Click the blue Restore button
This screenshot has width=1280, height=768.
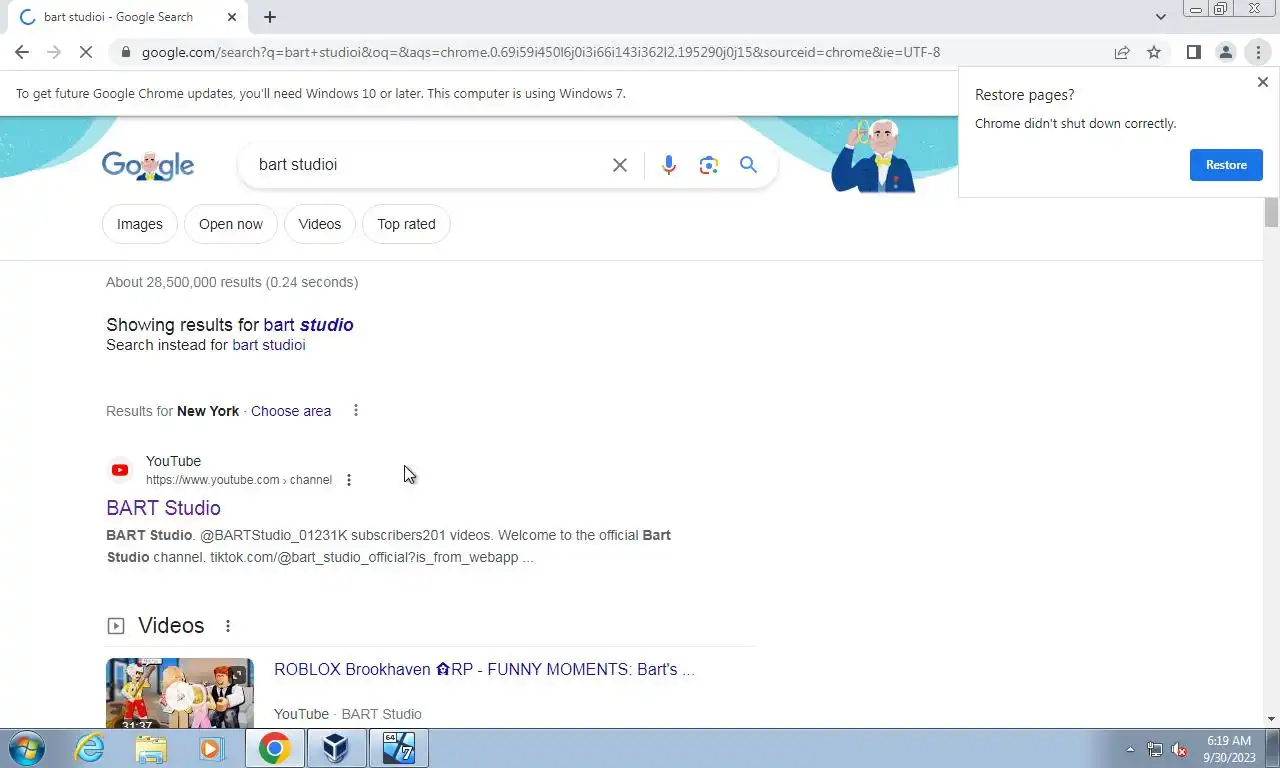tap(1226, 165)
